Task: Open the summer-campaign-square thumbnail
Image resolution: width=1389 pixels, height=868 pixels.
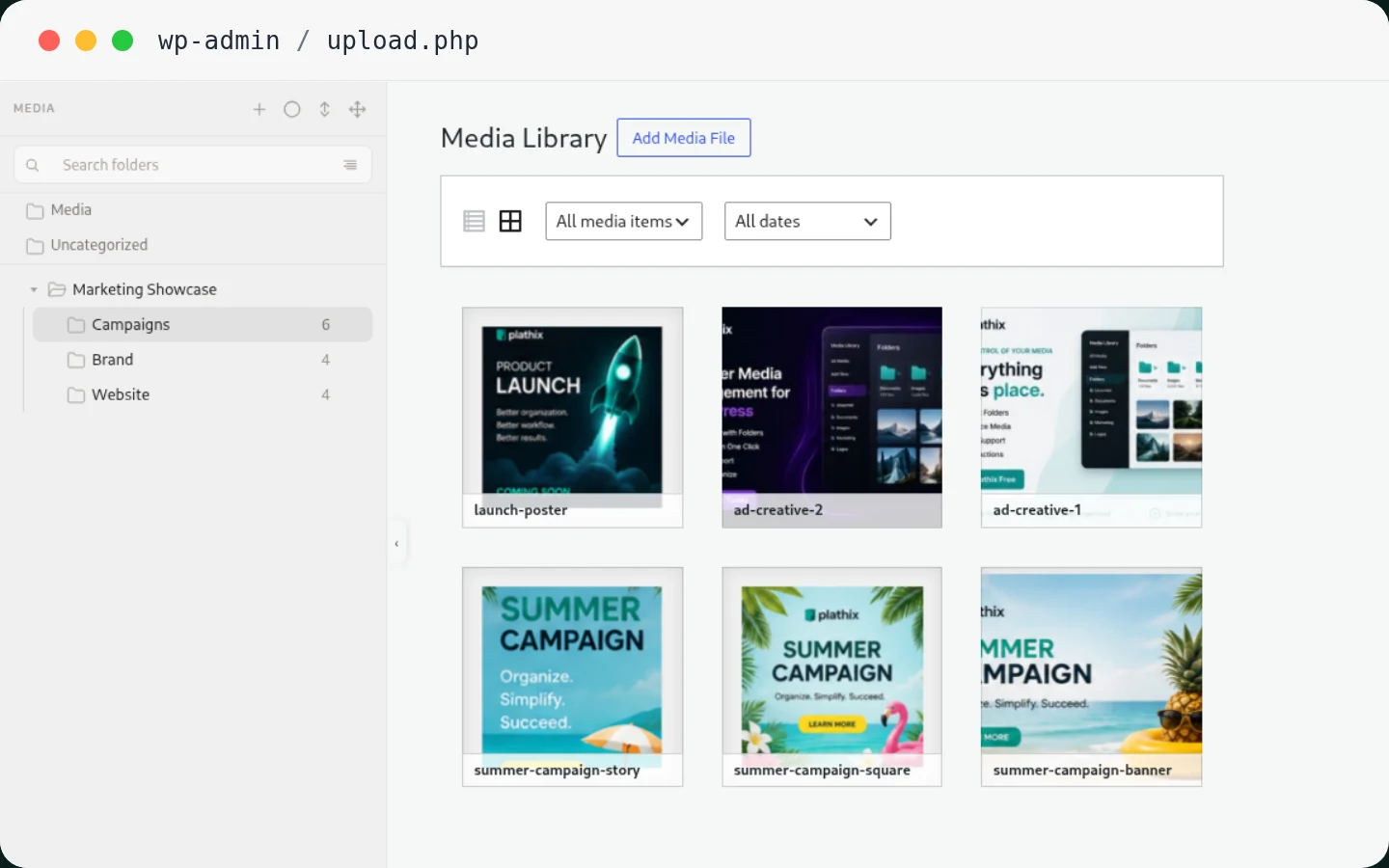Action: [x=831, y=677]
